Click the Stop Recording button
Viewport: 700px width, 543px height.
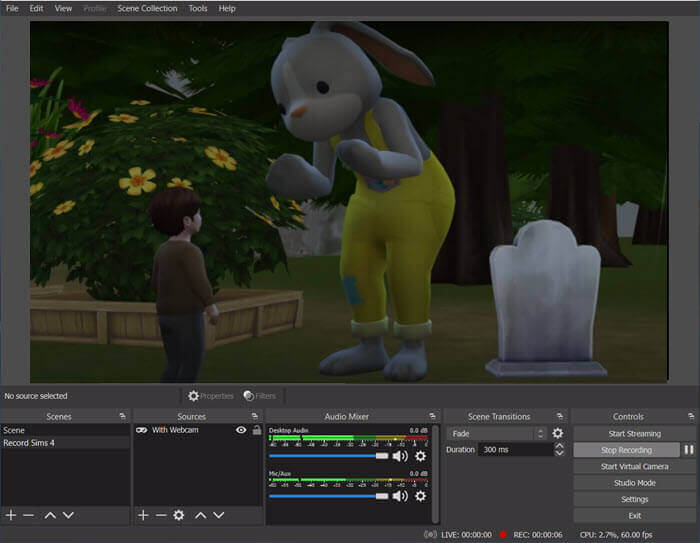coord(626,450)
